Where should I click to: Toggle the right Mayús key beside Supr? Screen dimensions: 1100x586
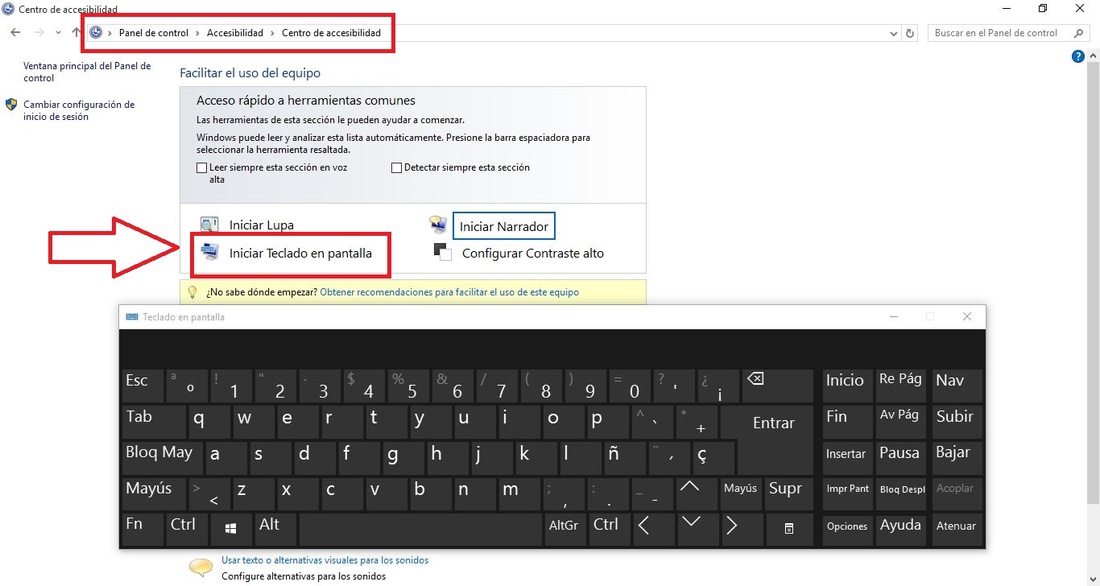[x=741, y=493]
